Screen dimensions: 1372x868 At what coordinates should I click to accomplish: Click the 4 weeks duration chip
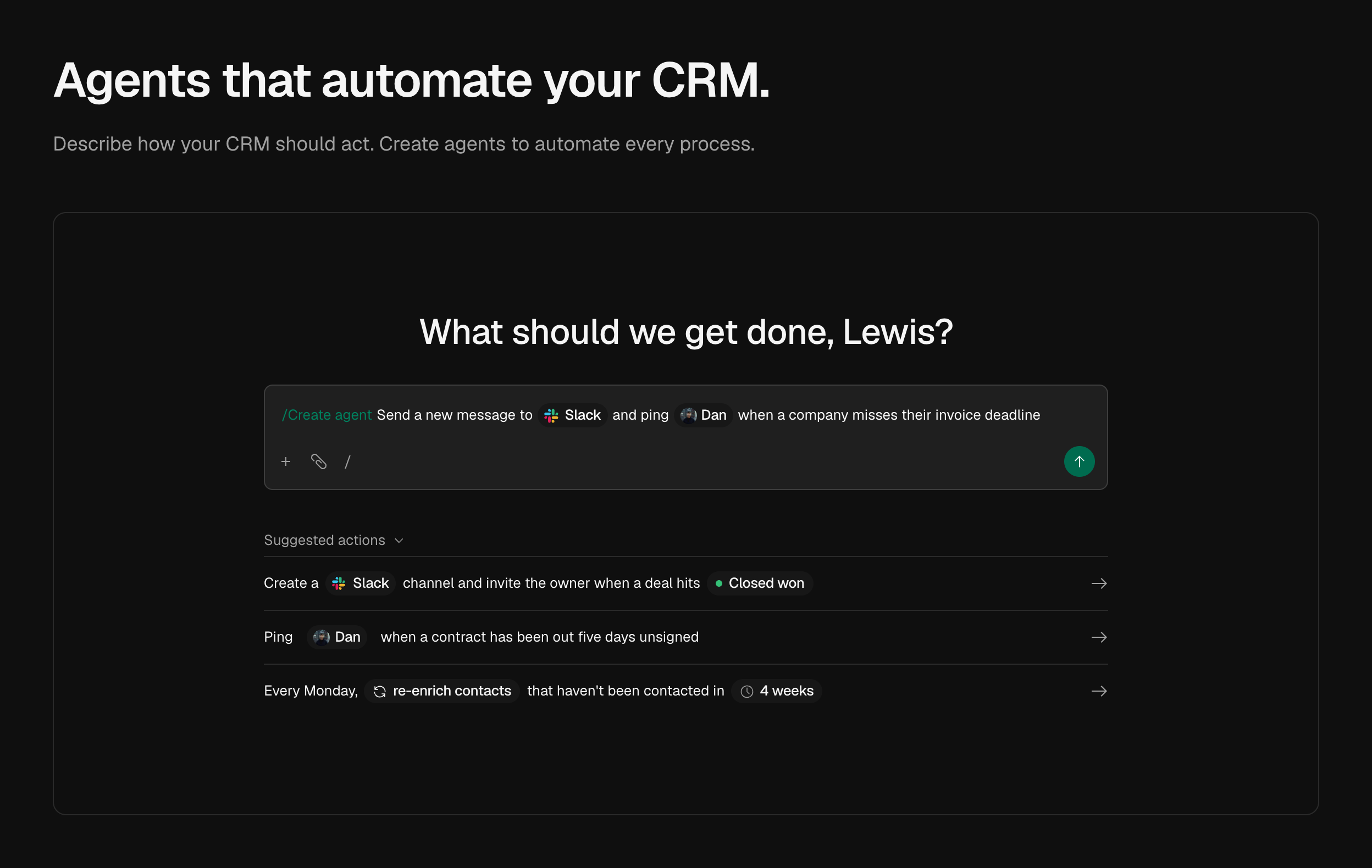pos(776,691)
